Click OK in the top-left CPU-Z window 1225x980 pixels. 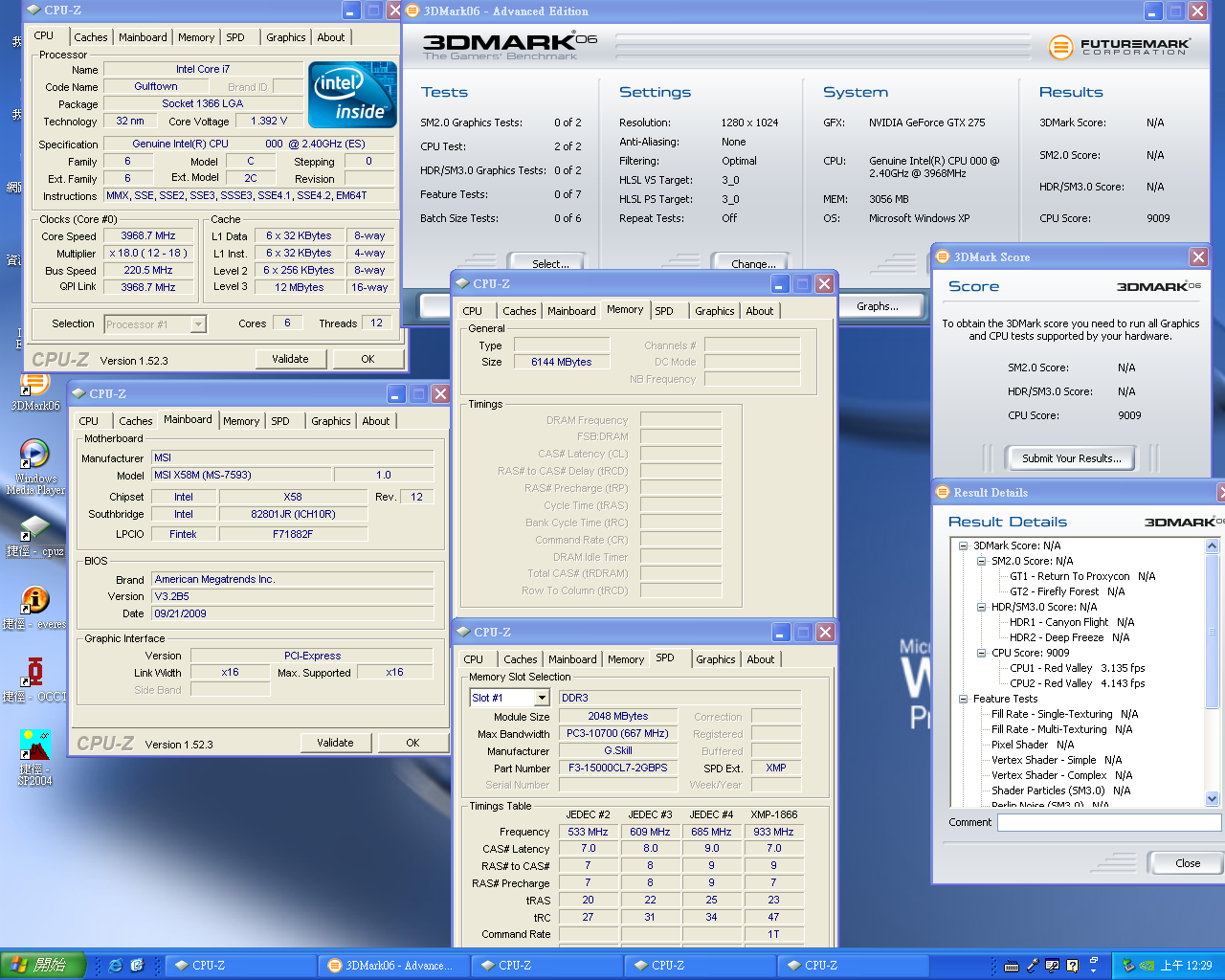367,359
